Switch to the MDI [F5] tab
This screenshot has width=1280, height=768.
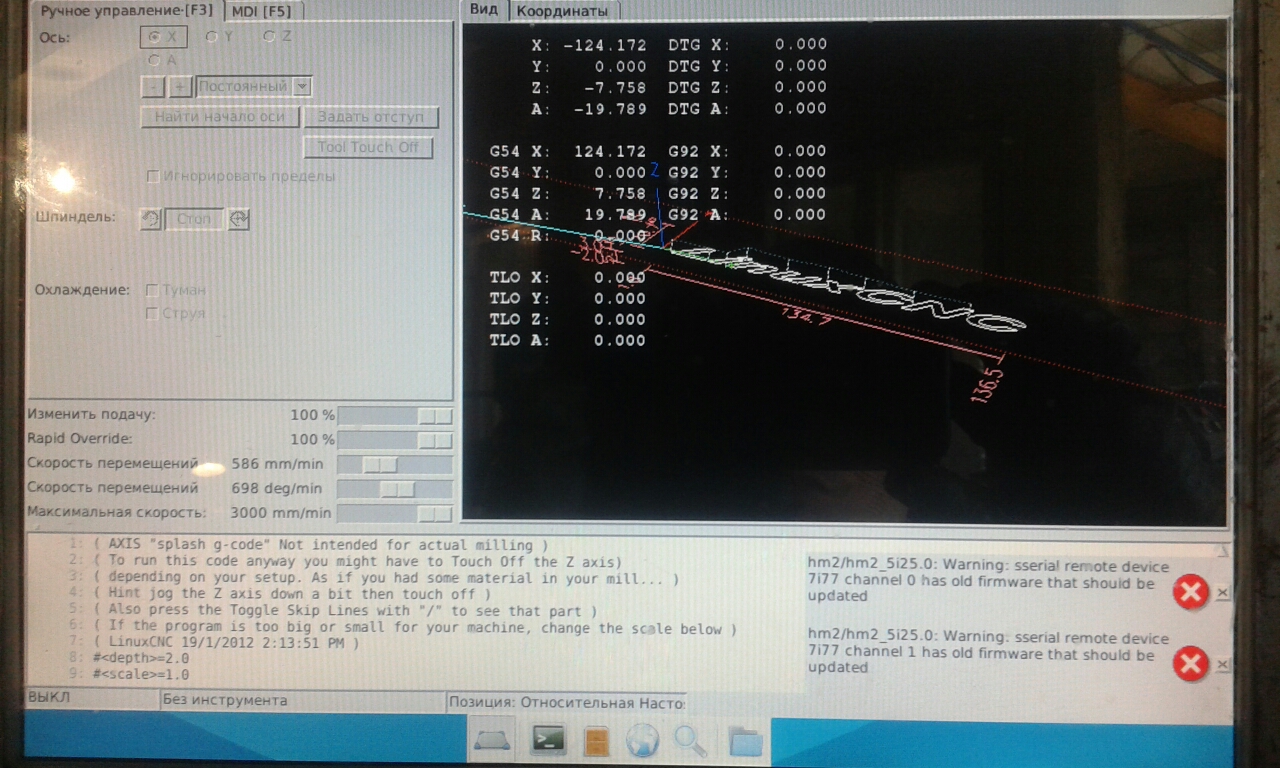point(264,11)
